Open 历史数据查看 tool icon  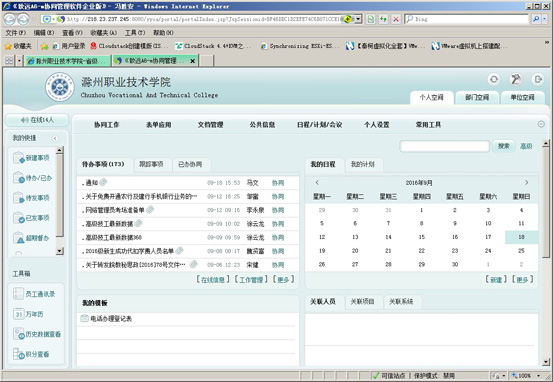pyautogui.click(x=19, y=334)
